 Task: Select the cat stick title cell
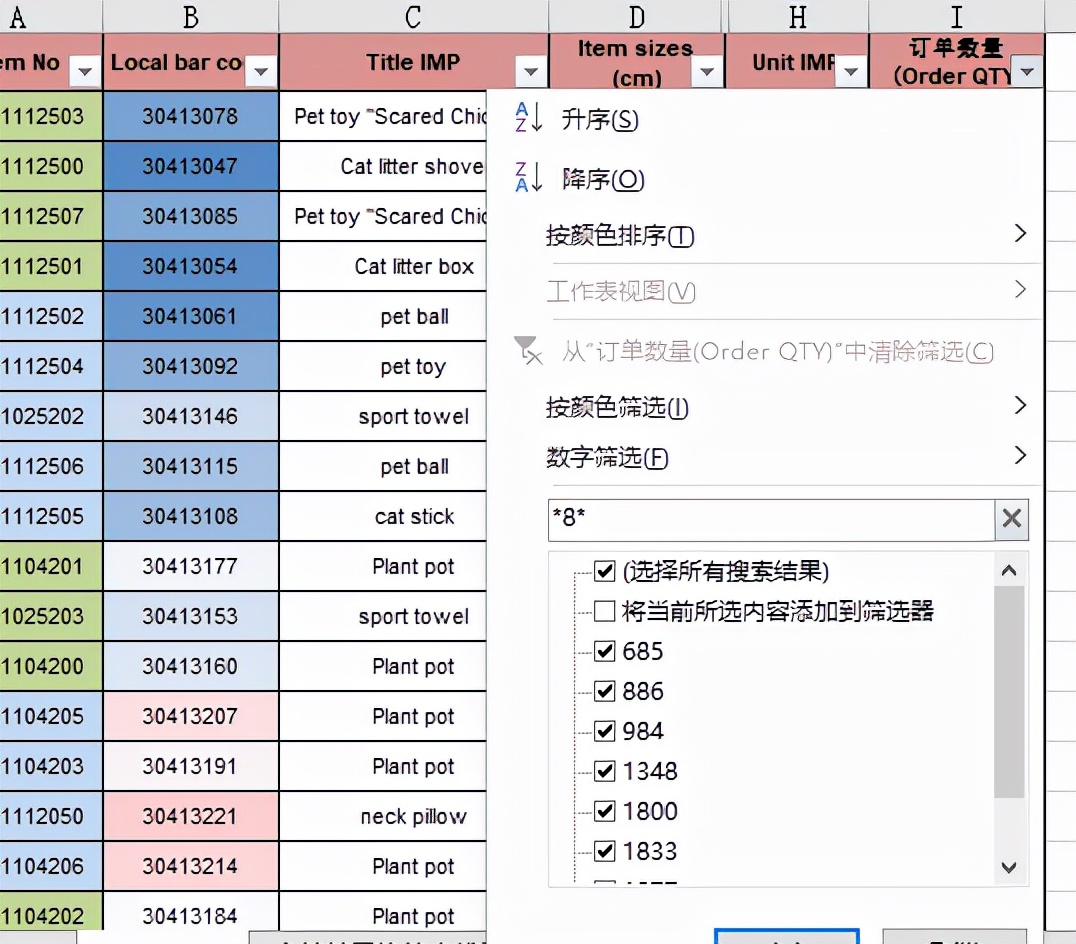pyautogui.click(x=383, y=517)
